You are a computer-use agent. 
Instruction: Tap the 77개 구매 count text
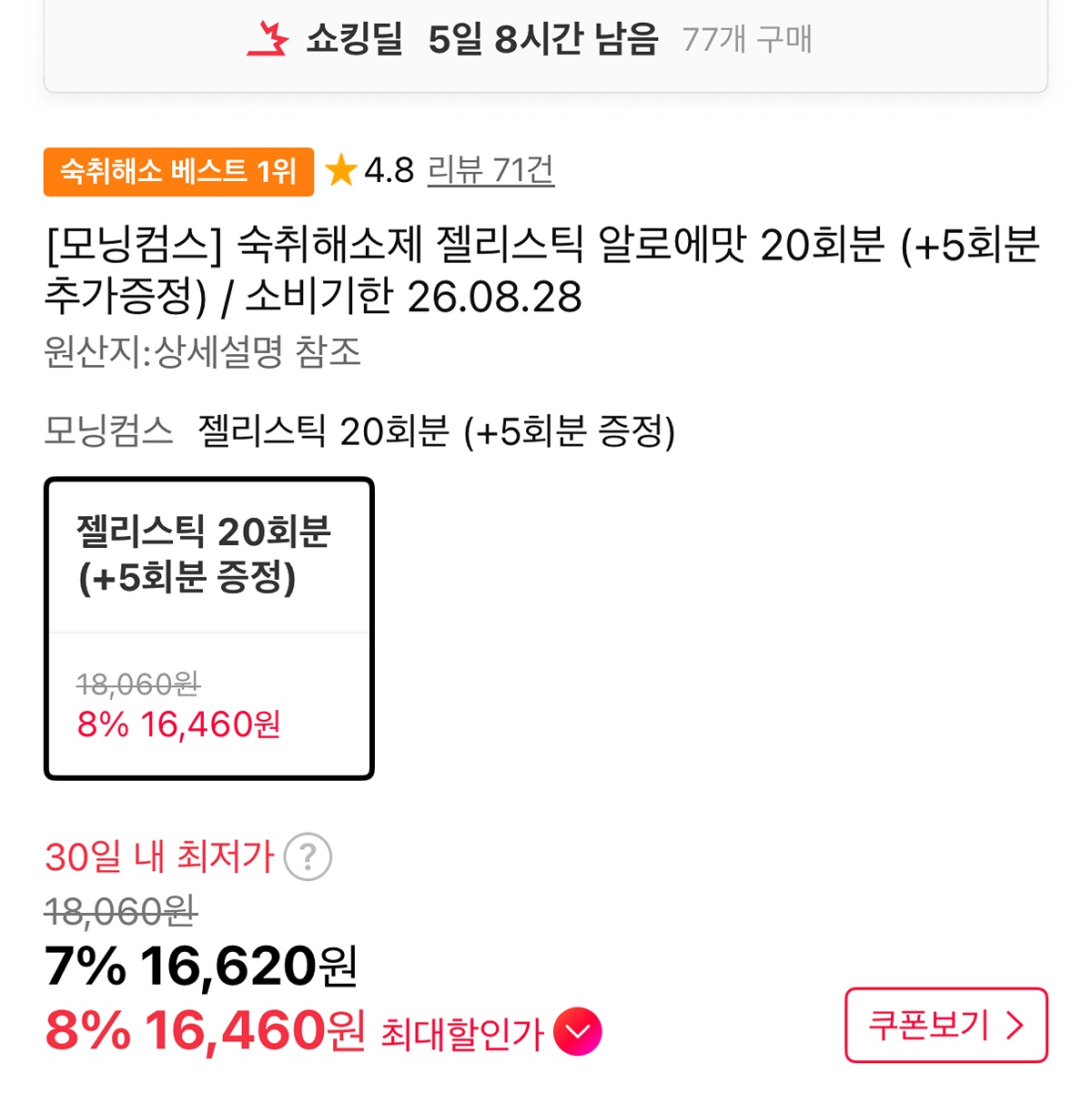pyautogui.click(x=747, y=40)
